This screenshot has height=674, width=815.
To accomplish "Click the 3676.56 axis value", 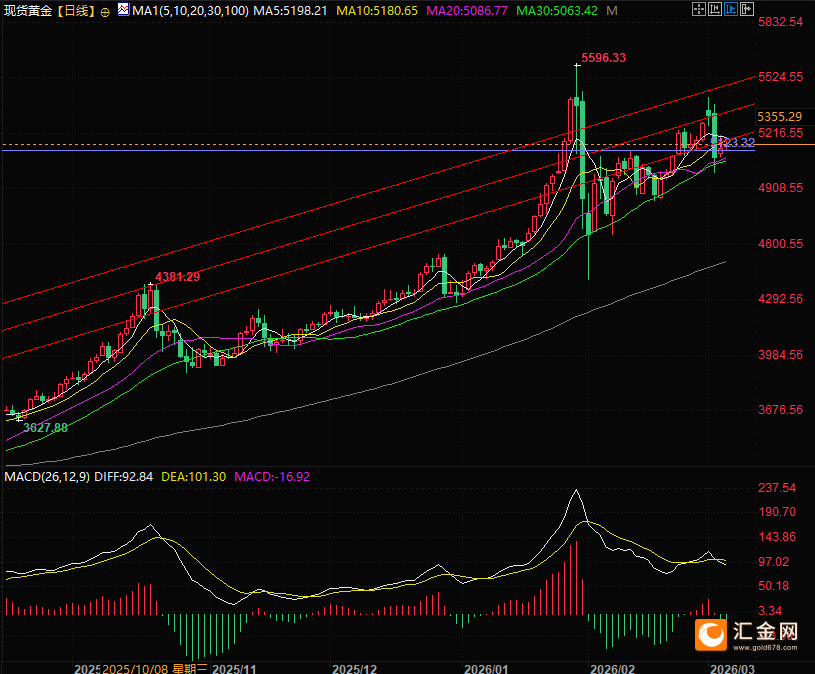I will (781, 409).
